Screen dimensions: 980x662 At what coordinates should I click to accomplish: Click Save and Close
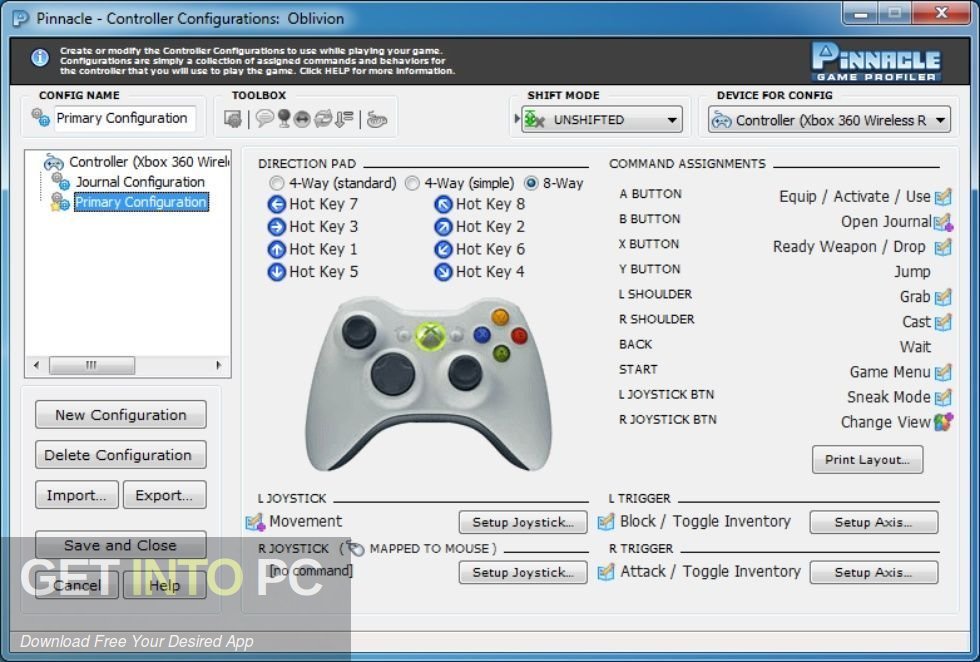(121, 544)
